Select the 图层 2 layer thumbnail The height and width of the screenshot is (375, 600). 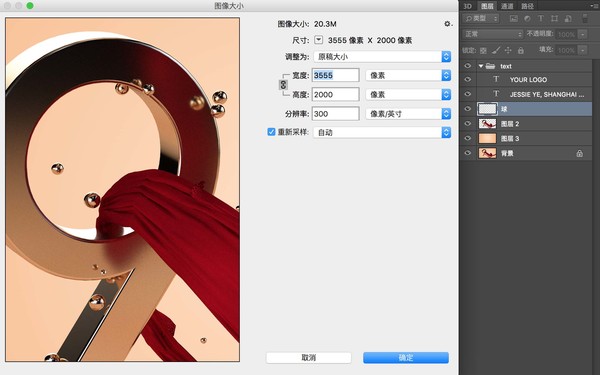tap(488, 124)
